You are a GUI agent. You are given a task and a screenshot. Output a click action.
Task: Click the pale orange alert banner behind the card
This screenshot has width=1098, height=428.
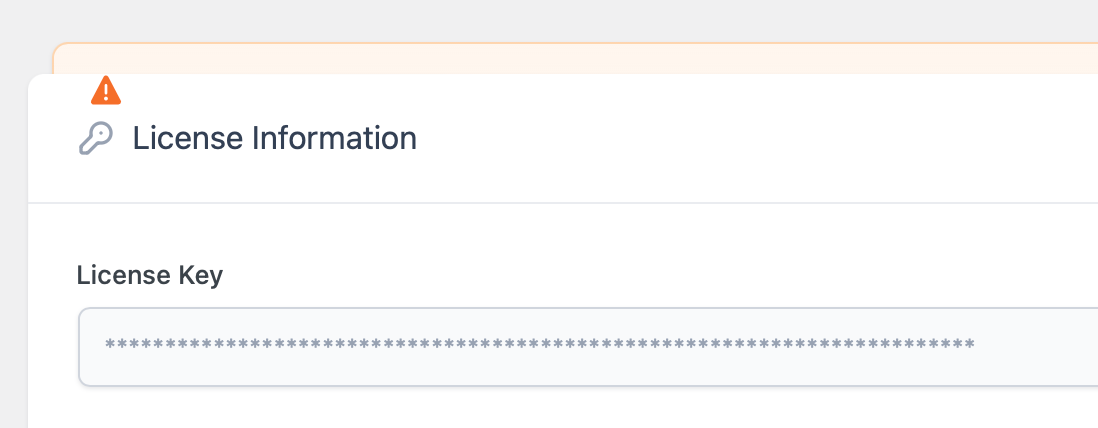(574, 59)
